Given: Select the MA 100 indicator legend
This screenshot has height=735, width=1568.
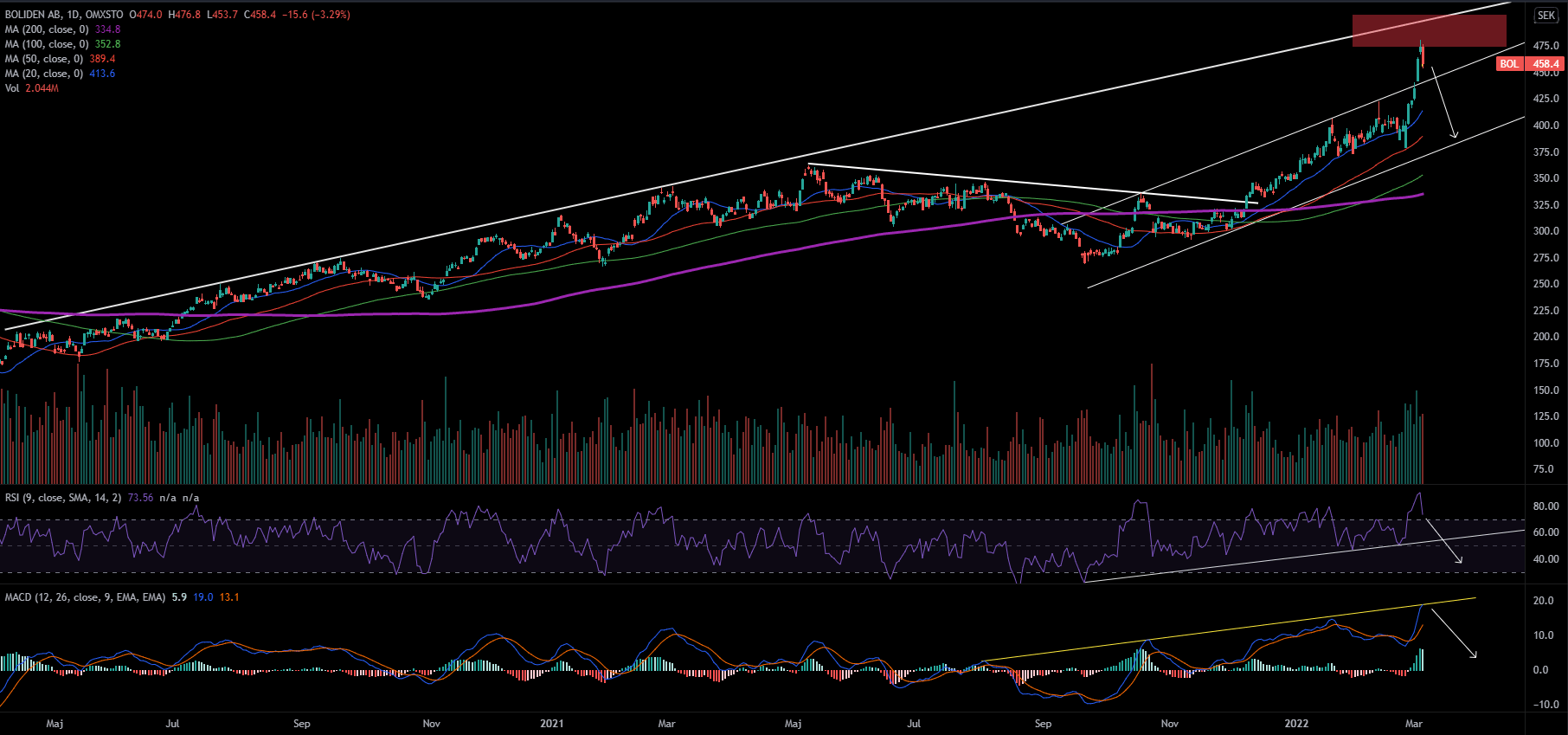Looking at the screenshot, I should (x=47, y=44).
